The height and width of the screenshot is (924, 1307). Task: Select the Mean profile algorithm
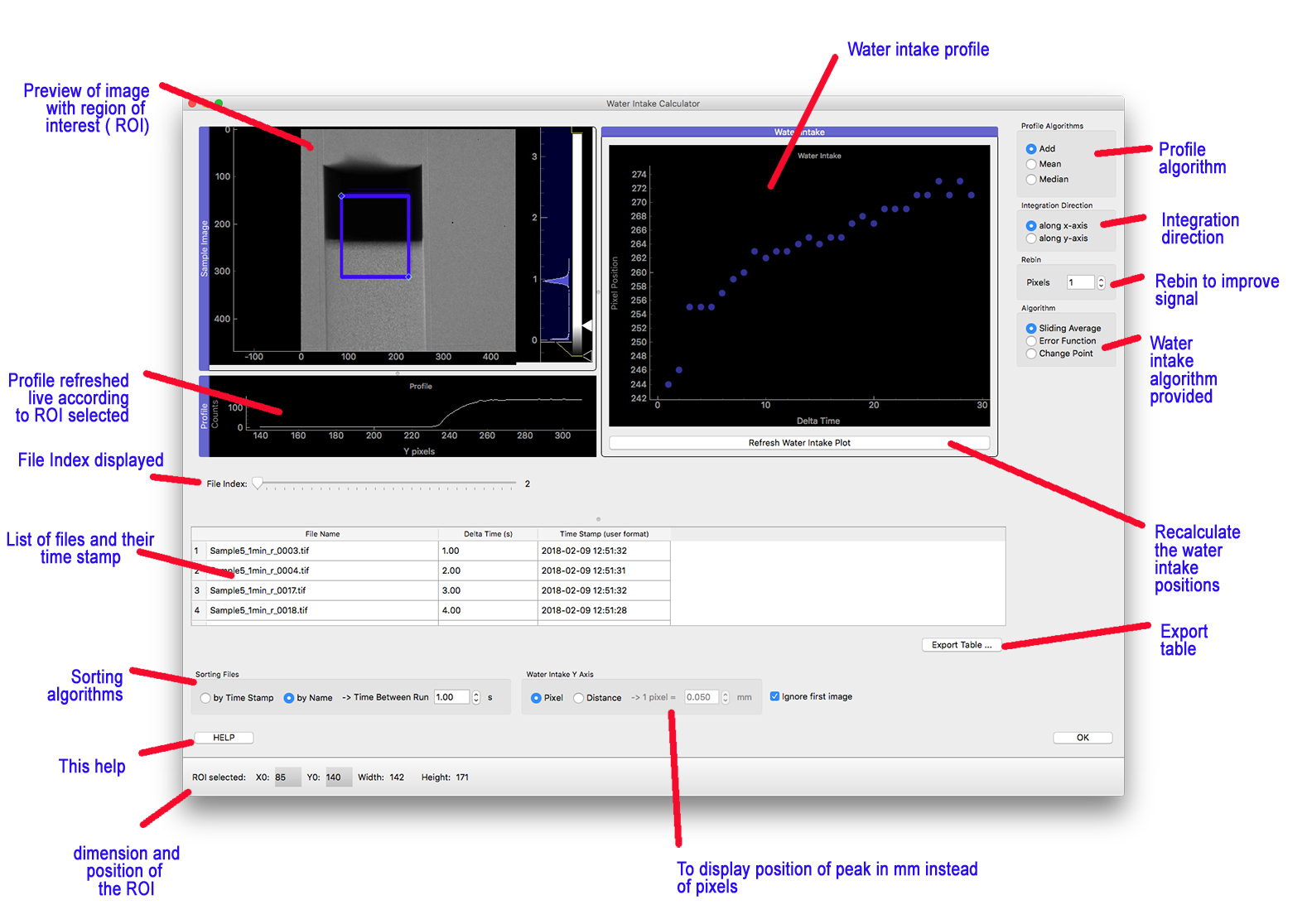click(x=1031, y=164)
